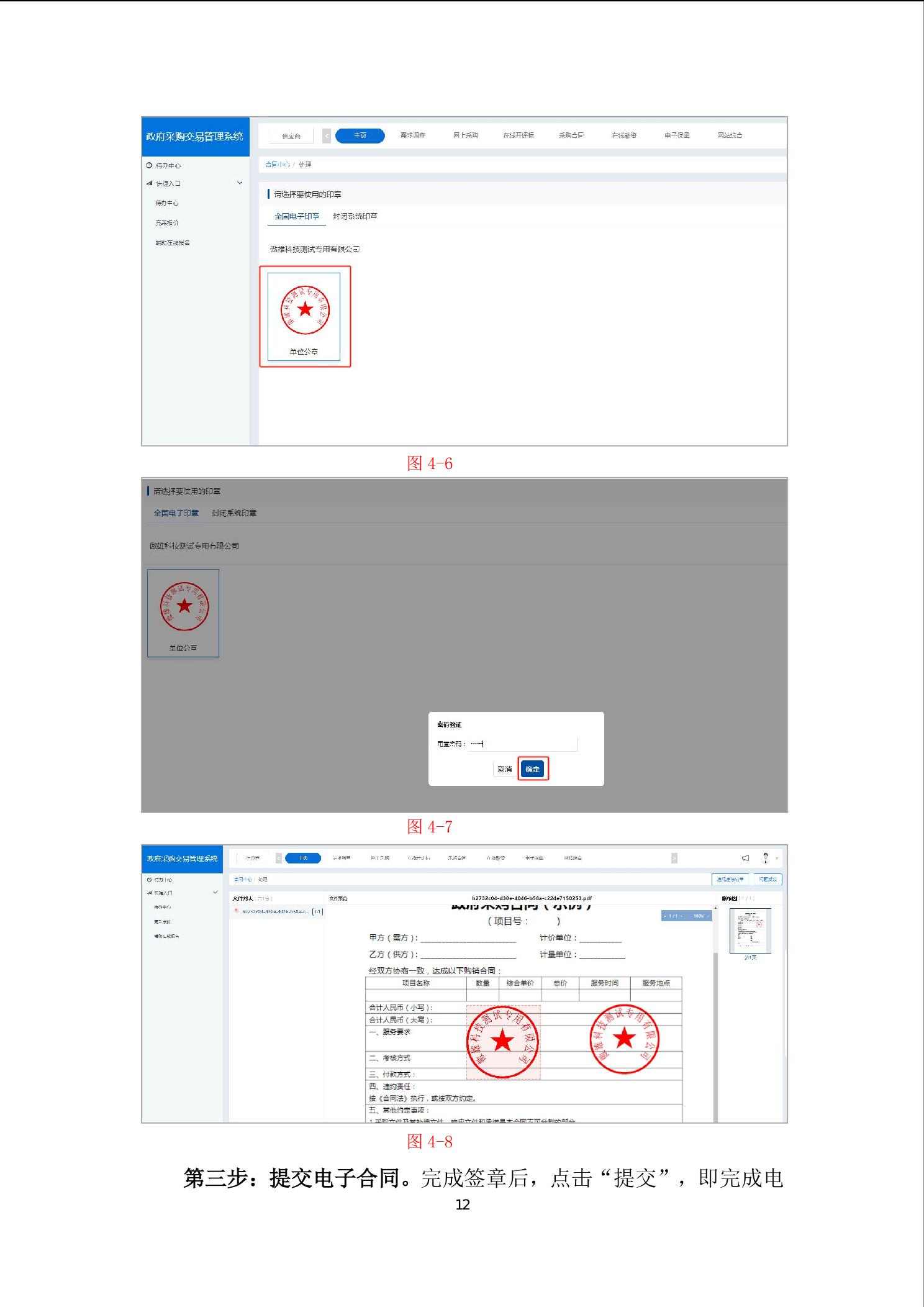Image resolution: width=924 pixels, height=1307 pixels.
Task: Click the 快捷入口 icon in top sidebar
Action: click(149, 183)
